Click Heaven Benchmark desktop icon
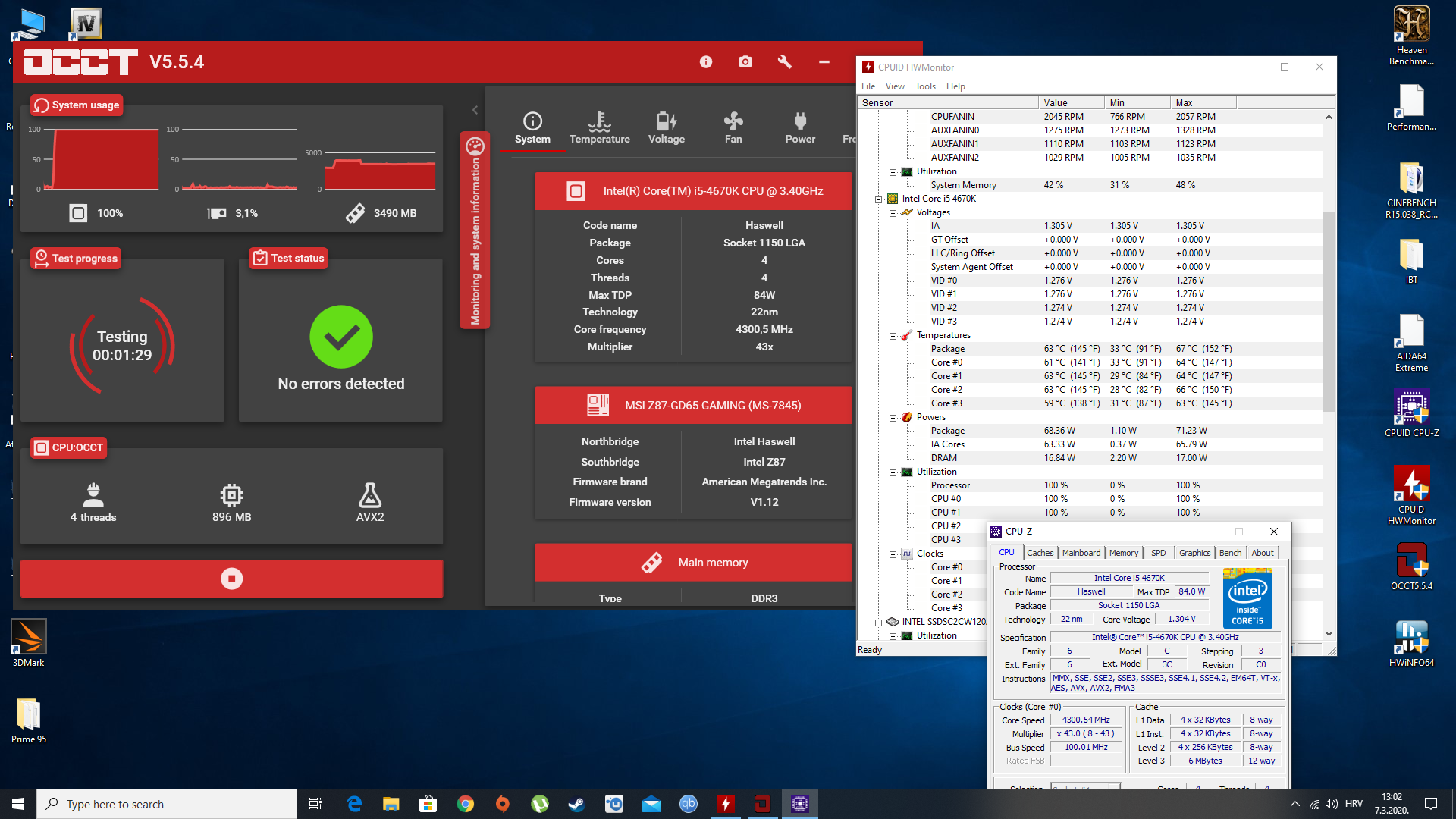Image resolution: width=1456 pixels, height=819 pixels. pyautogui.click(x=1411, y=36)
